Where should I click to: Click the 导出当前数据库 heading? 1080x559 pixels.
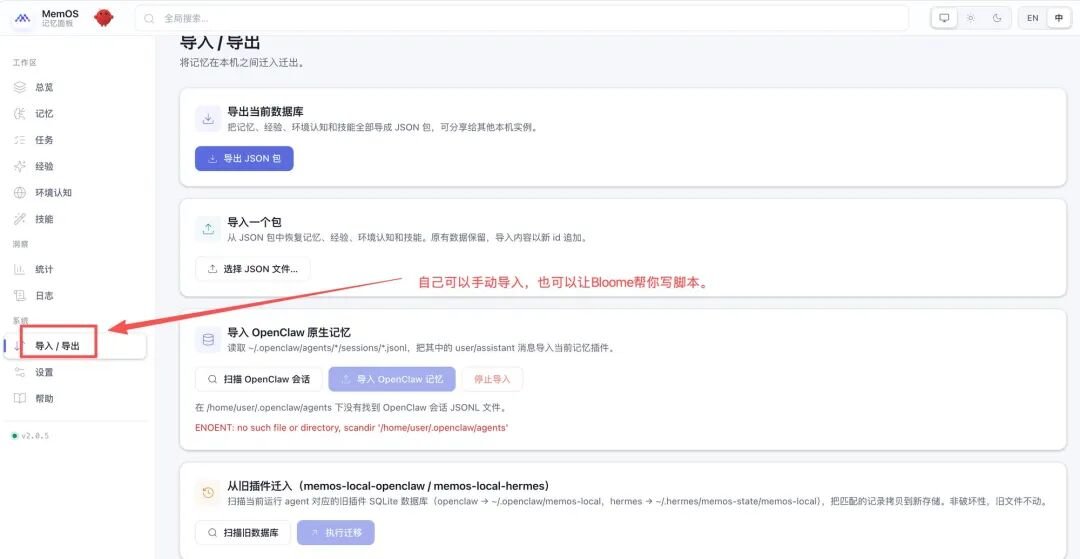(x=266, y=112)
